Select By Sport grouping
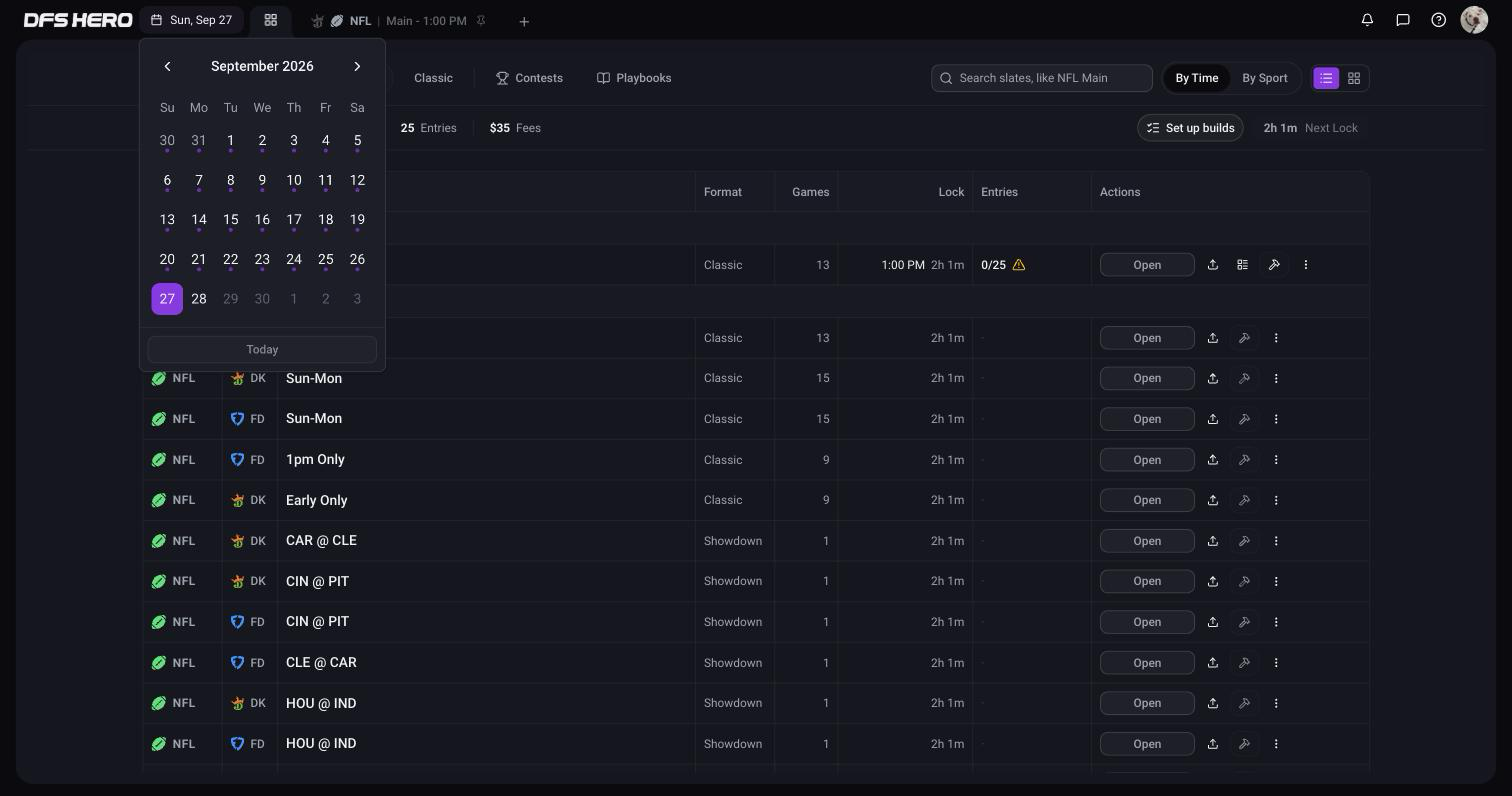Screen dimensions: 1512x796 (x=1265, y=78)
